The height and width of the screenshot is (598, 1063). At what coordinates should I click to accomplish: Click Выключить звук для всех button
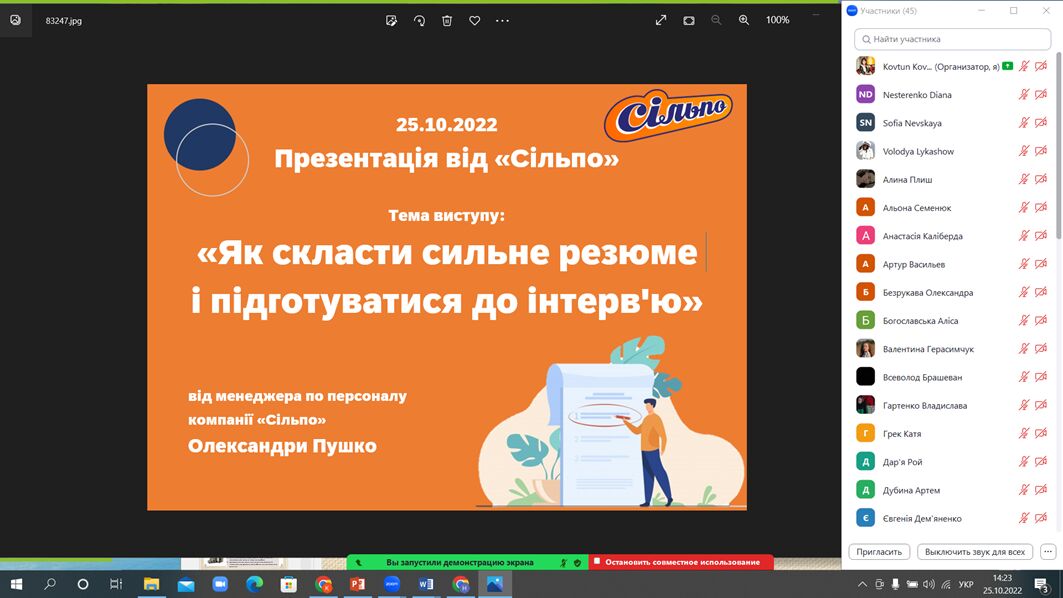click(x=975, y=552)
